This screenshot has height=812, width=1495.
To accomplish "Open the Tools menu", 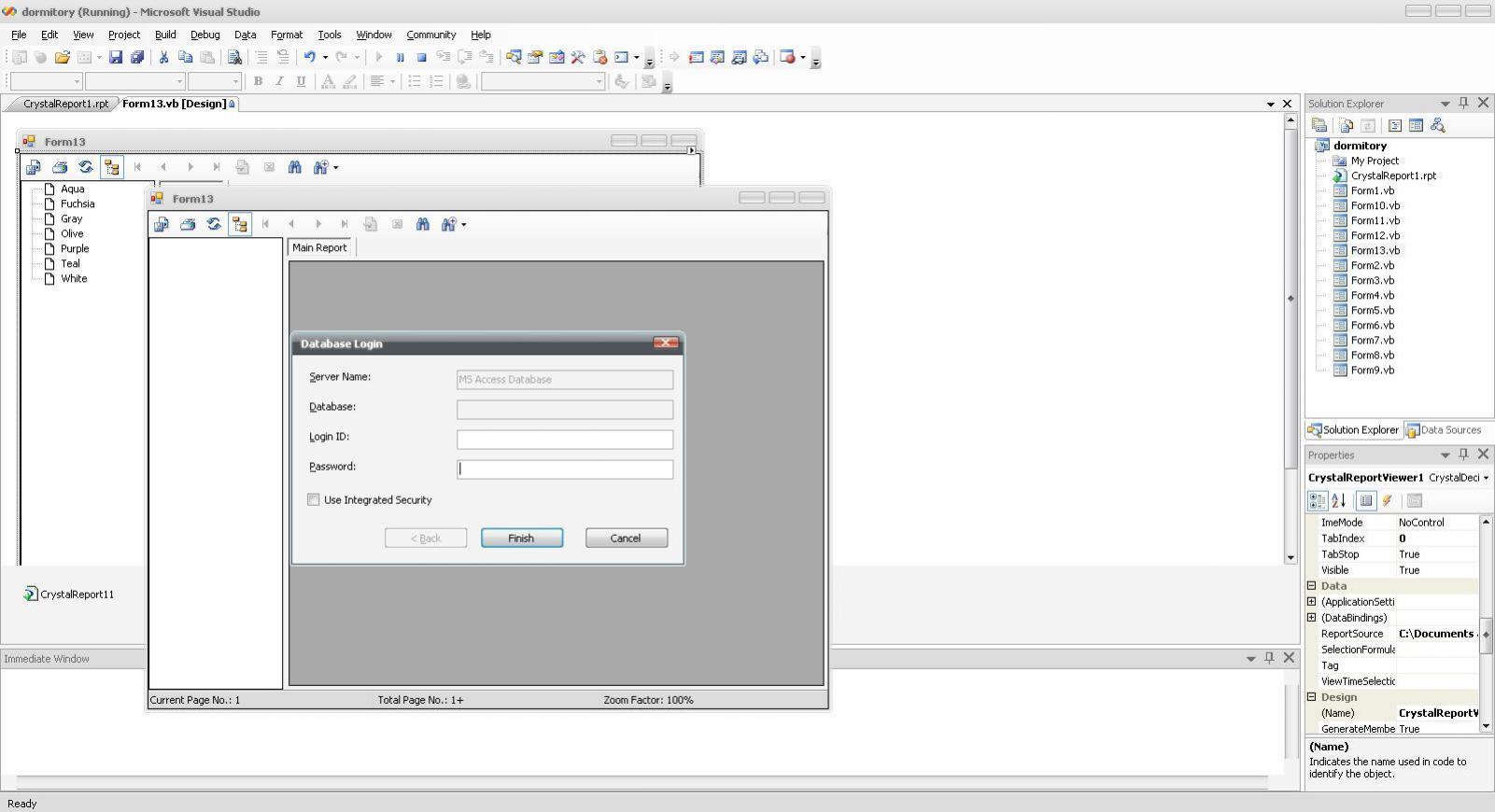I will click(x=330, y=35).
